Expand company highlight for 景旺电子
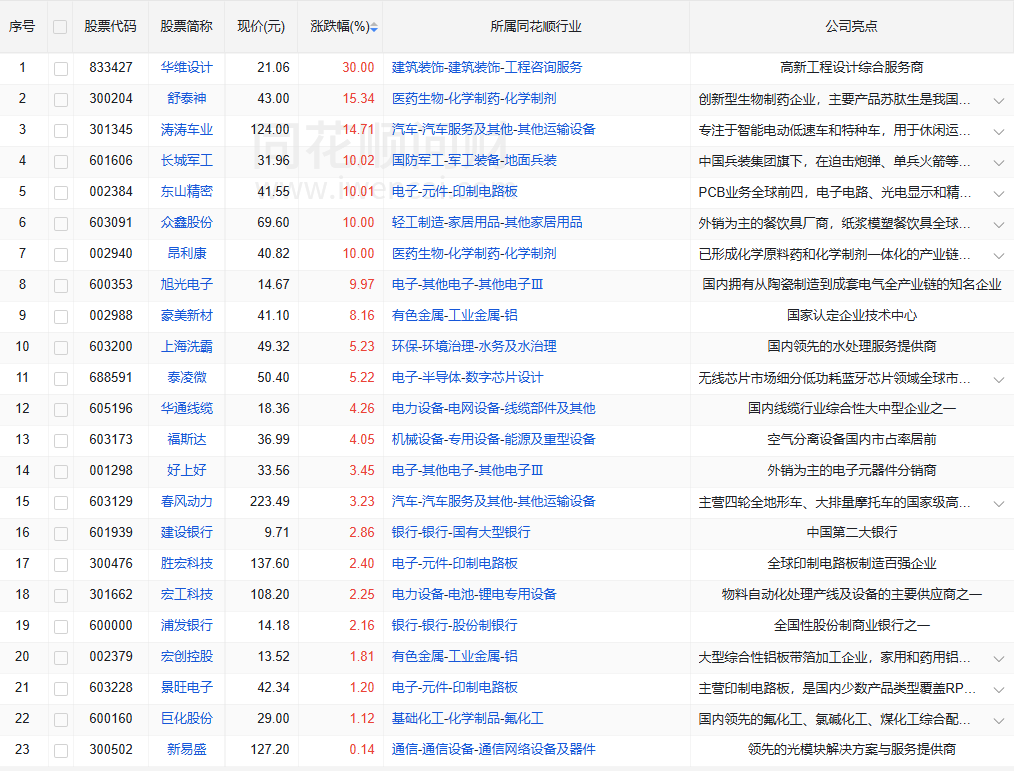 coord(998,690)
